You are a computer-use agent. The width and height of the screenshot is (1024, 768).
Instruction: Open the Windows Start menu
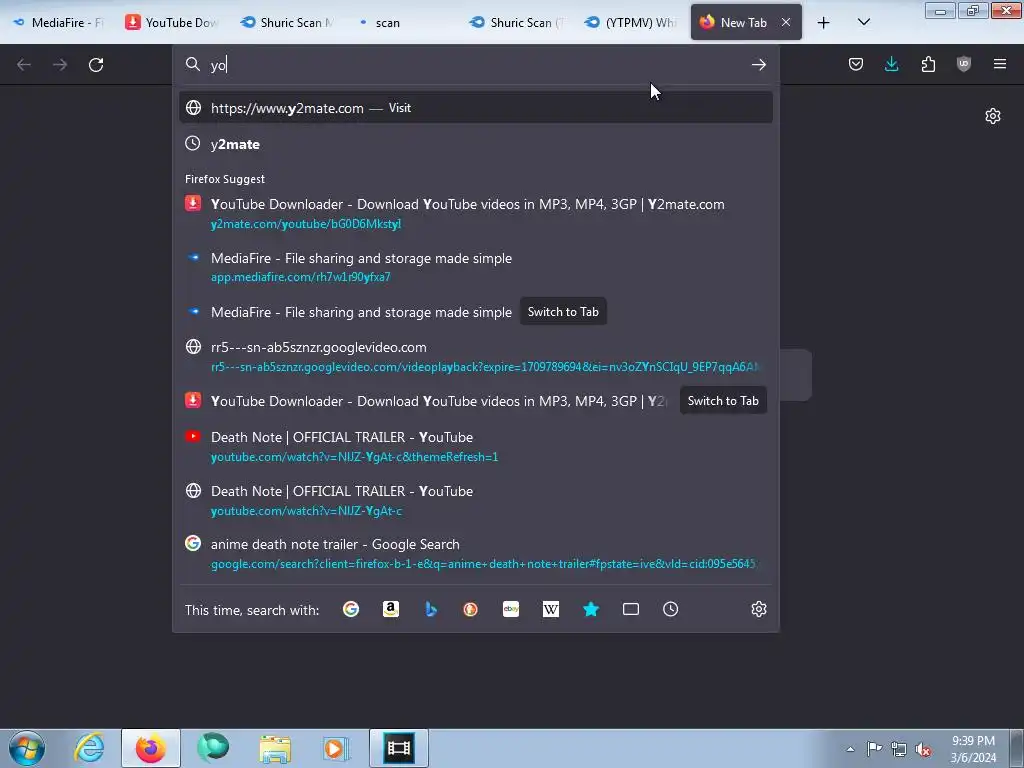(x=26, y=748)
